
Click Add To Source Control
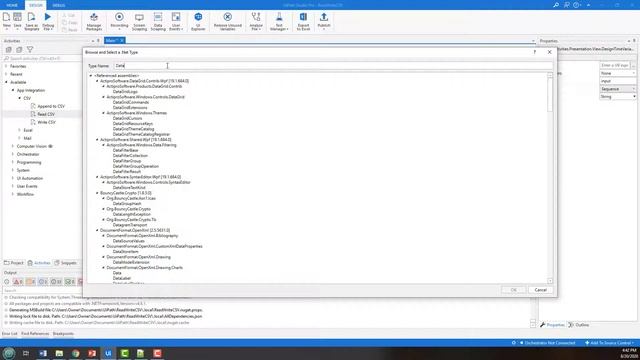pos(609,343)
